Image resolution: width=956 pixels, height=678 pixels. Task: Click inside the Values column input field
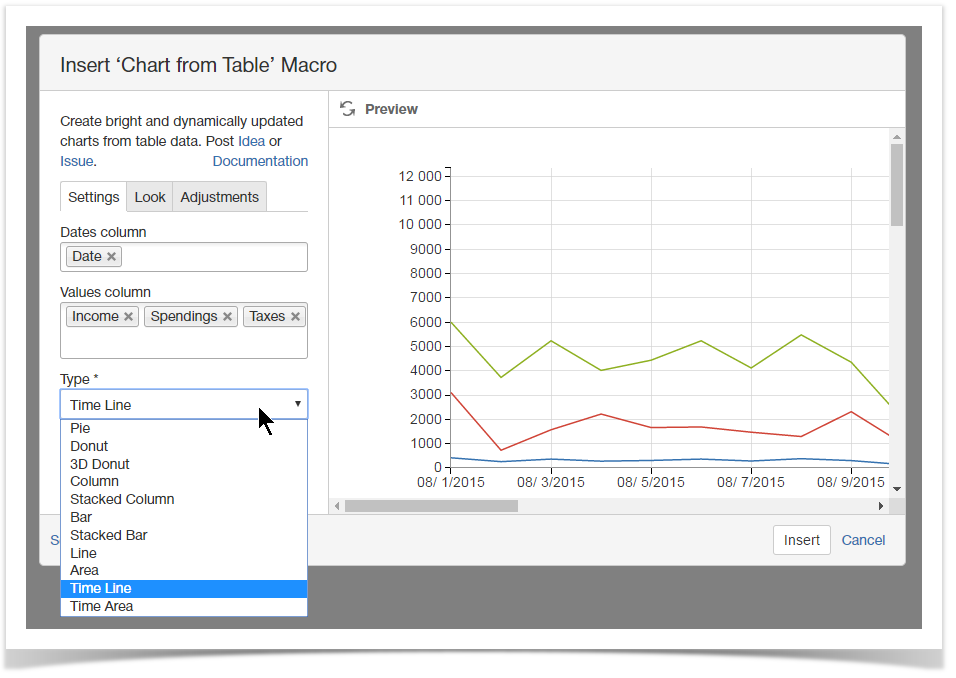[x=184, y=343]
